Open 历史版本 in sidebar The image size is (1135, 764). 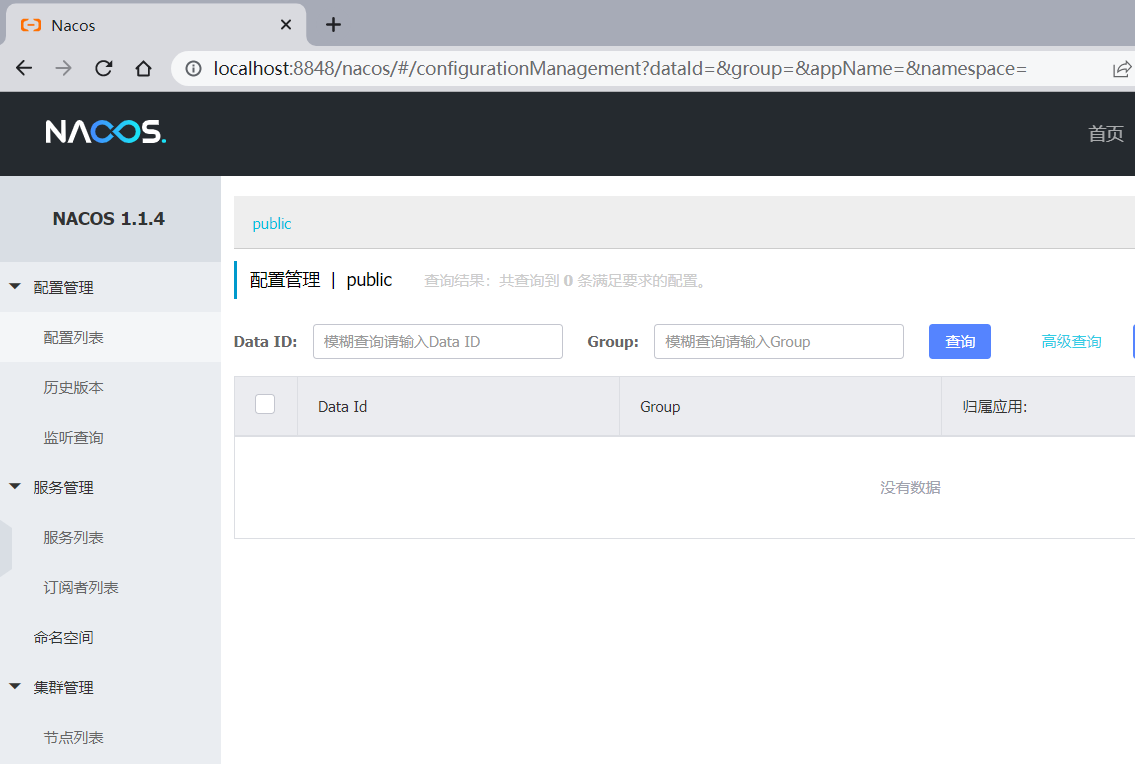pos(110,387)
